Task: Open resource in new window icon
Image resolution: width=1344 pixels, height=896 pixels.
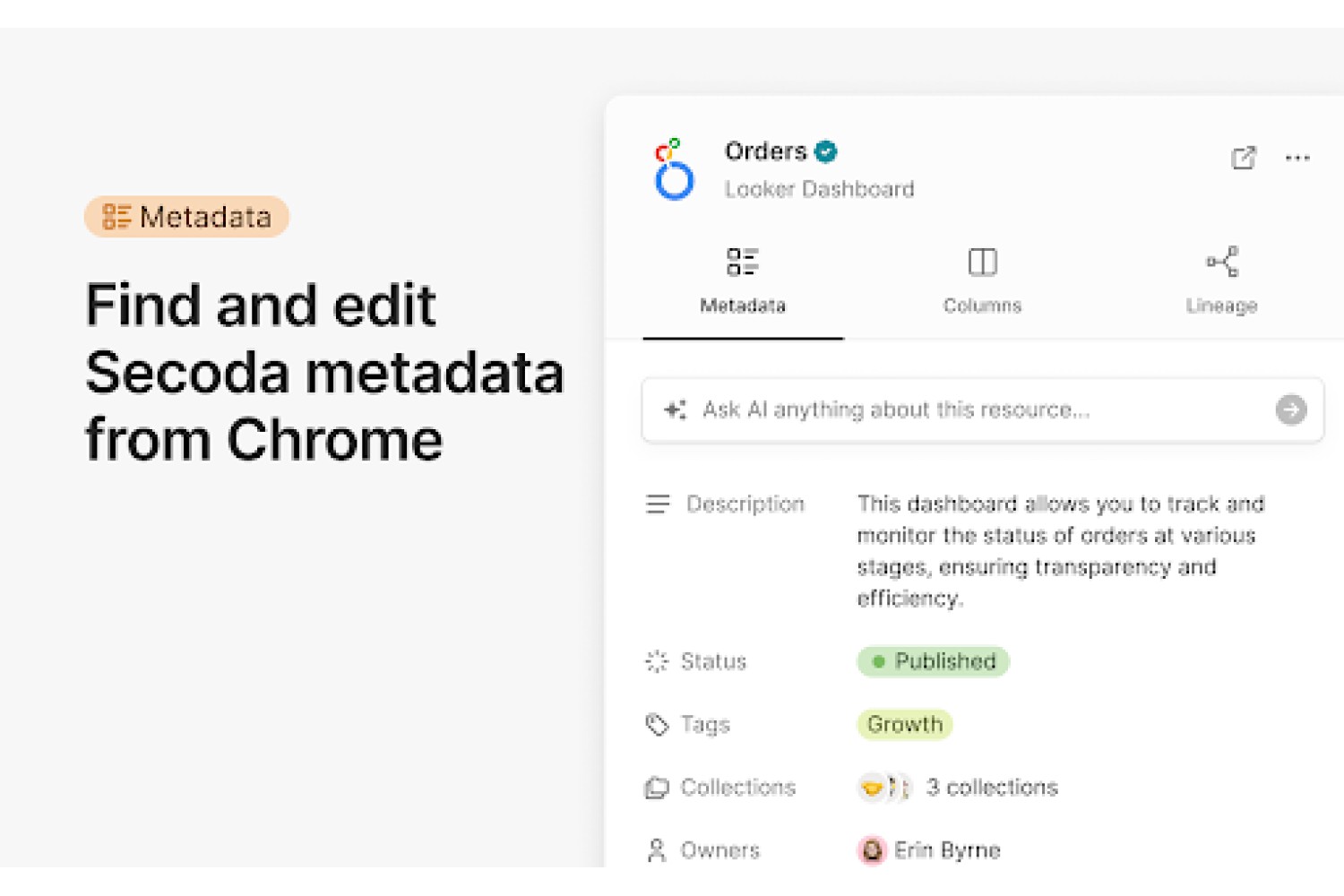Action: pos(1243,158)
